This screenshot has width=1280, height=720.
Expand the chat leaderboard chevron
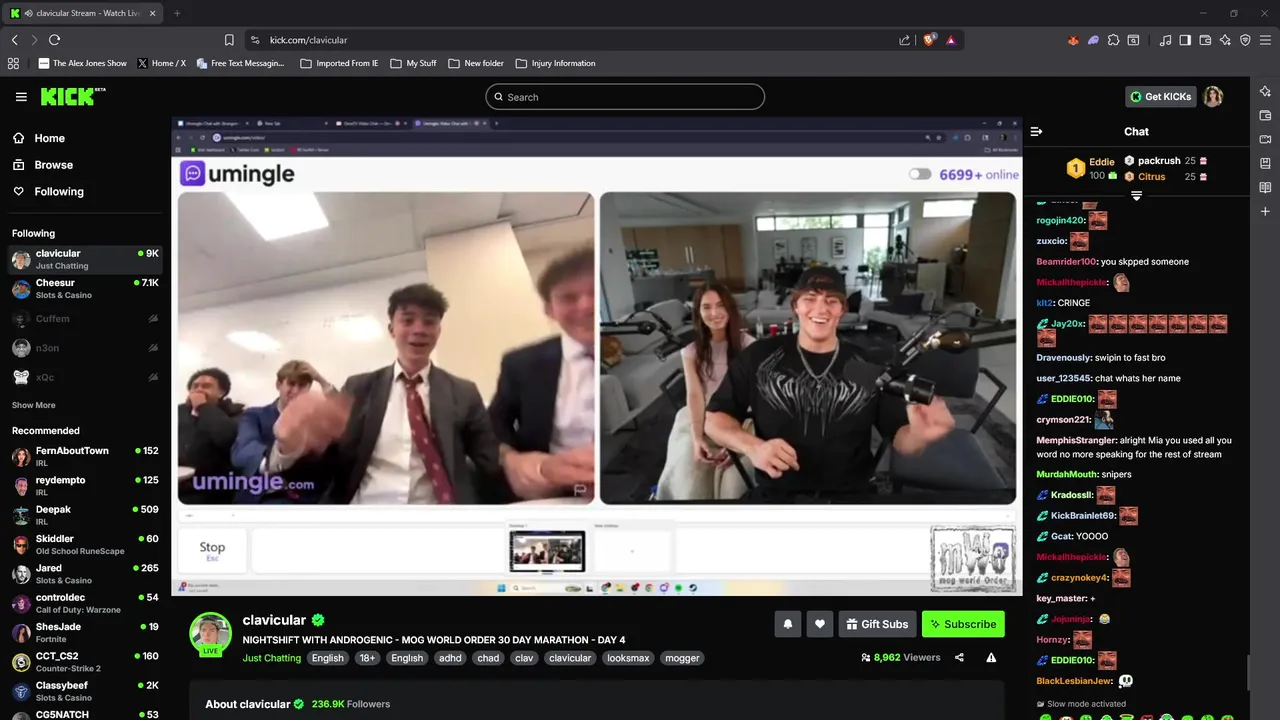click(1136, 195)
